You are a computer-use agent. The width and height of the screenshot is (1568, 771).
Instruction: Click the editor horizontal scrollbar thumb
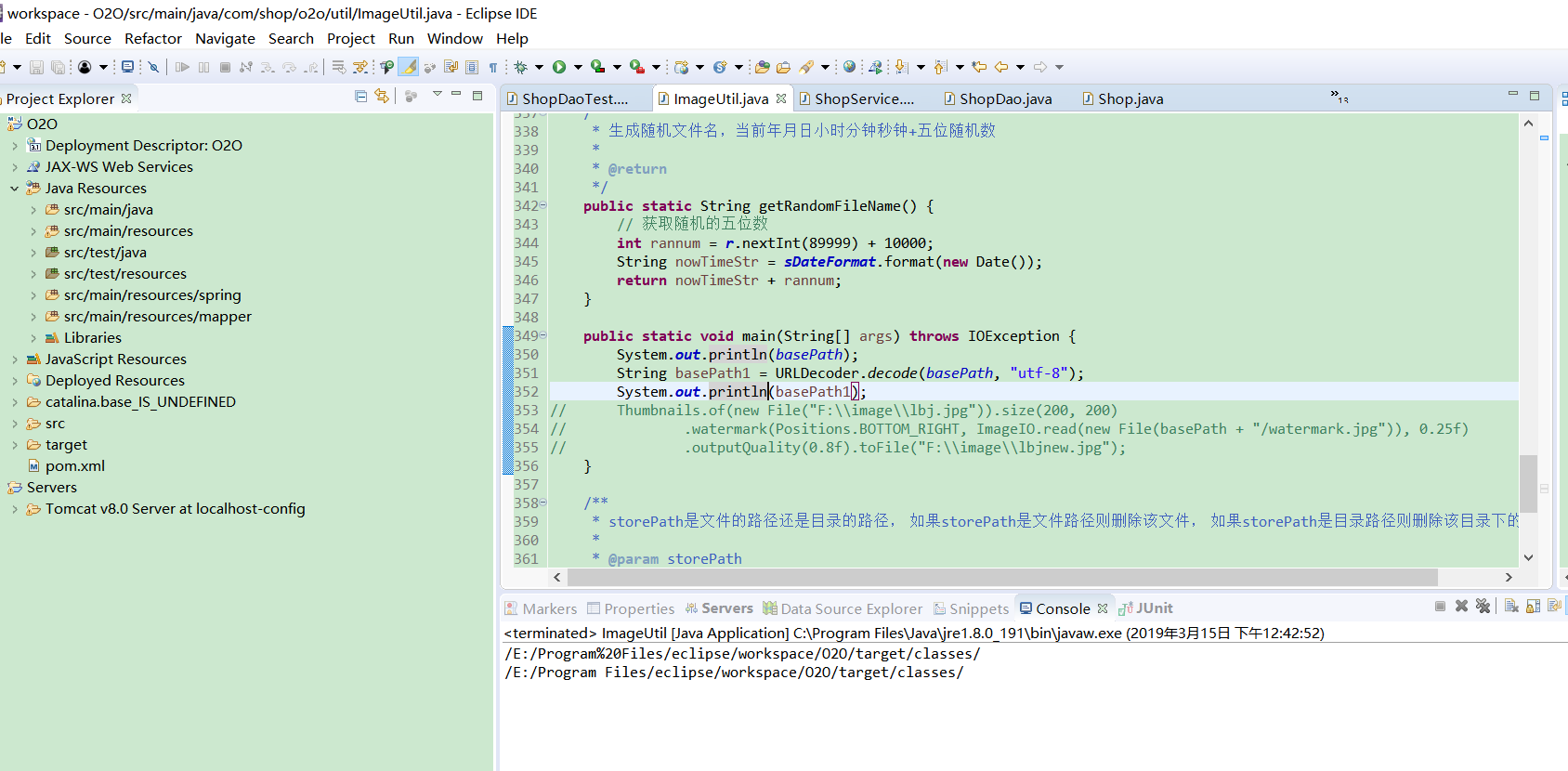[x=1002, y=577]
